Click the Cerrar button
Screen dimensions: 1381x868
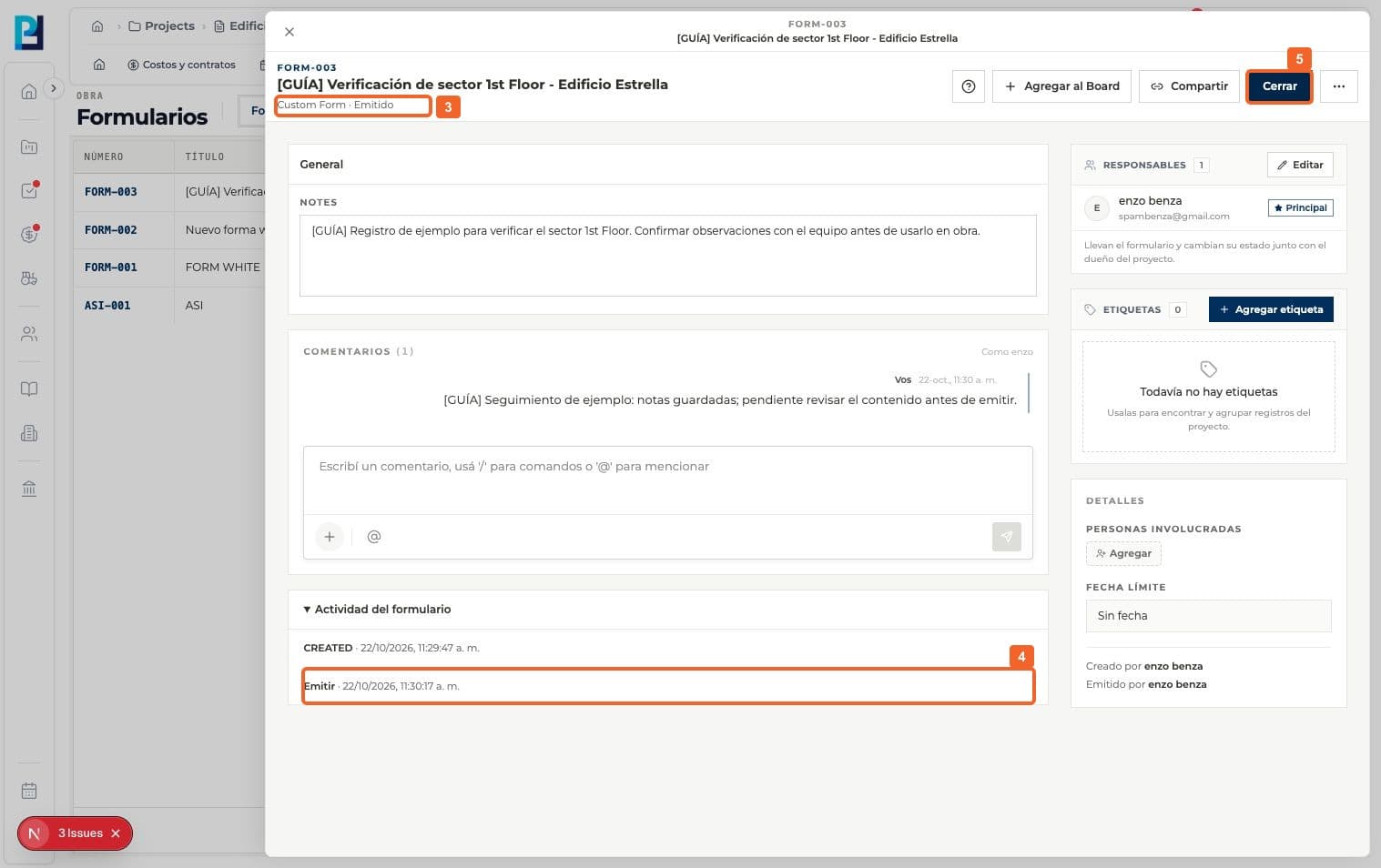[x=1279, y=86]
